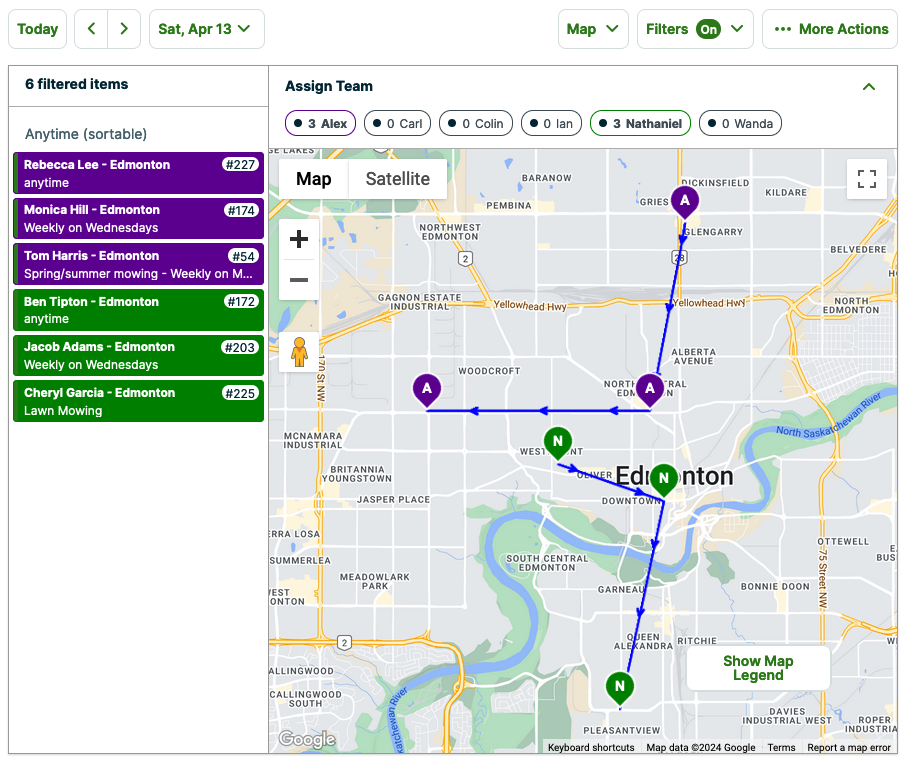Viewport: 904px width, 762px height.
Task: Click the map fullscreen icon
Action: click(867, 178)
